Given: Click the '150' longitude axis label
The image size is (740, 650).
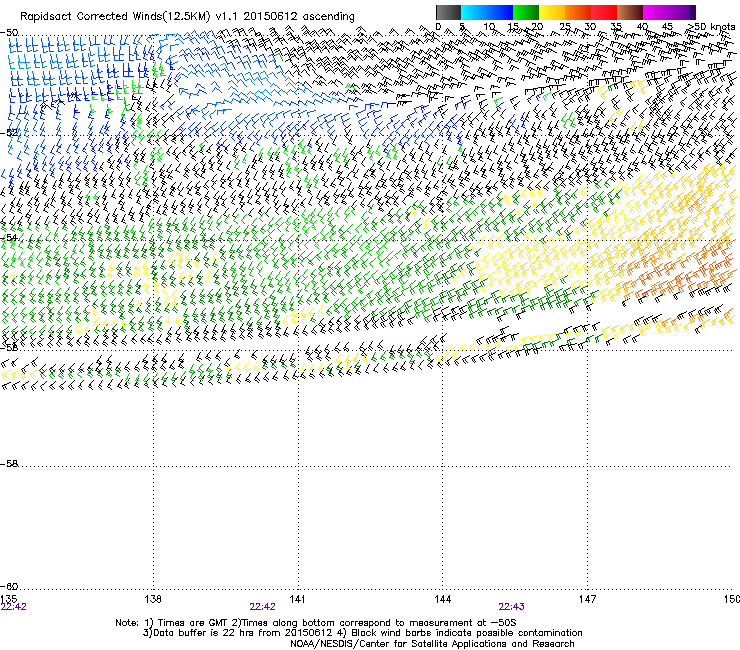Looking at the screenshot, I should point(732,599).
